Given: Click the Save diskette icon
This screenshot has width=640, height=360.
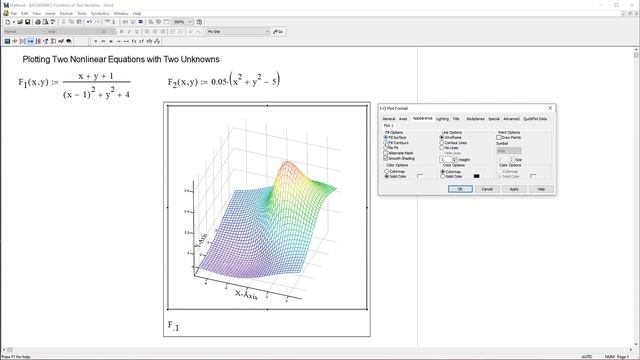Looking at the screenshot, I should 28,22.
